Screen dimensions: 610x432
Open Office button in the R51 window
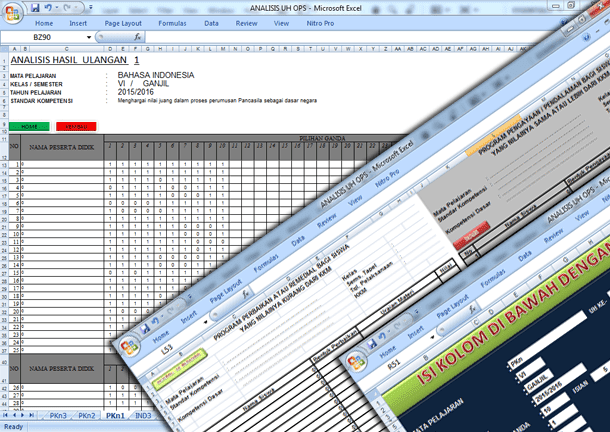pos(357,362)
